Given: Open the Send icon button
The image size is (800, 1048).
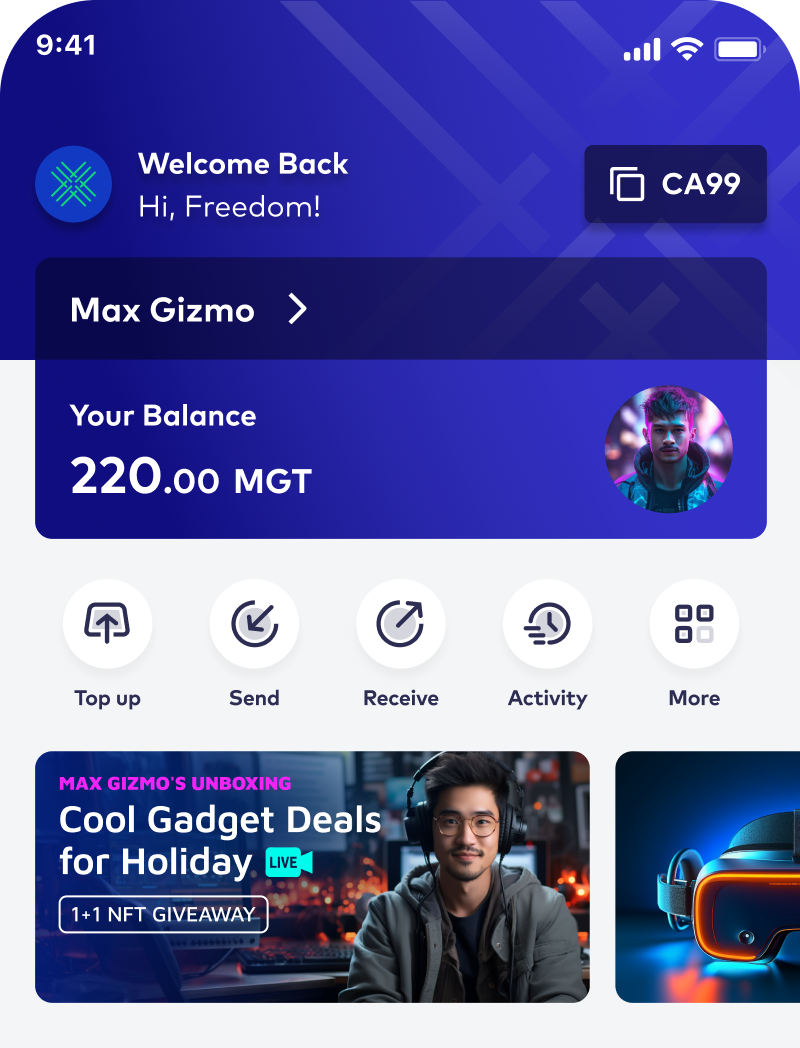Looking at the screenshot, I should click(254, 624).
